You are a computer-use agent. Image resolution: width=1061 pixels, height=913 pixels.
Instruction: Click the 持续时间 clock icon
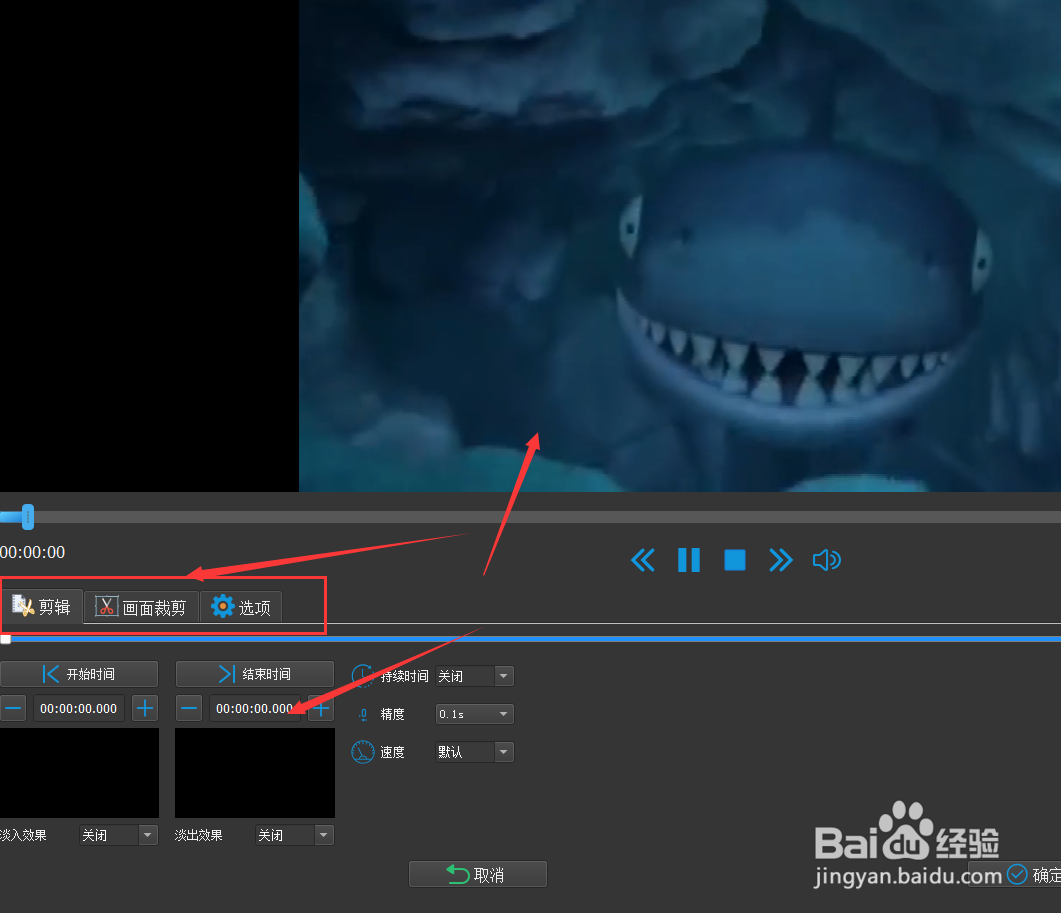tap(363, 675)
